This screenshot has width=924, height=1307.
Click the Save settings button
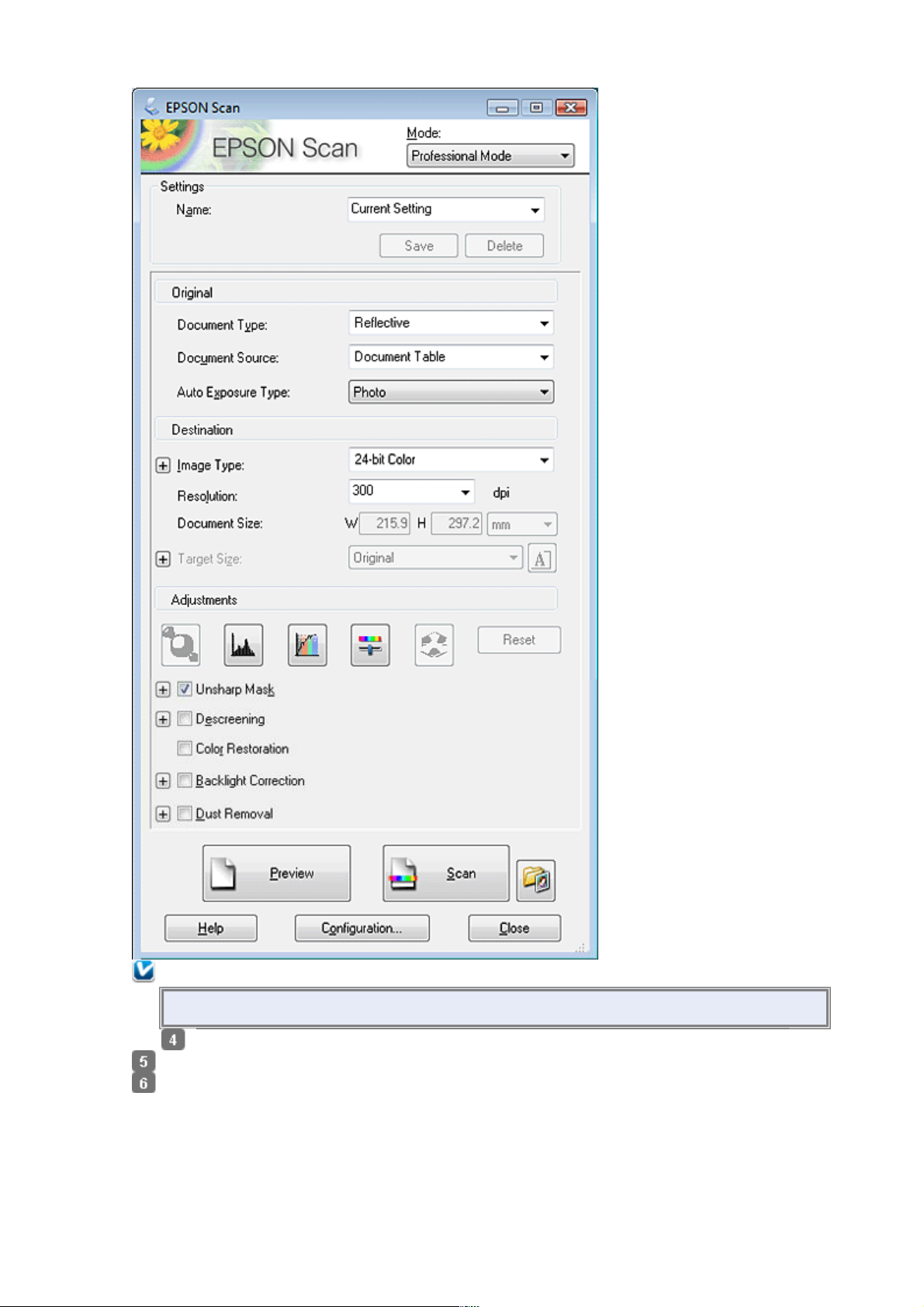coord(419,246)
